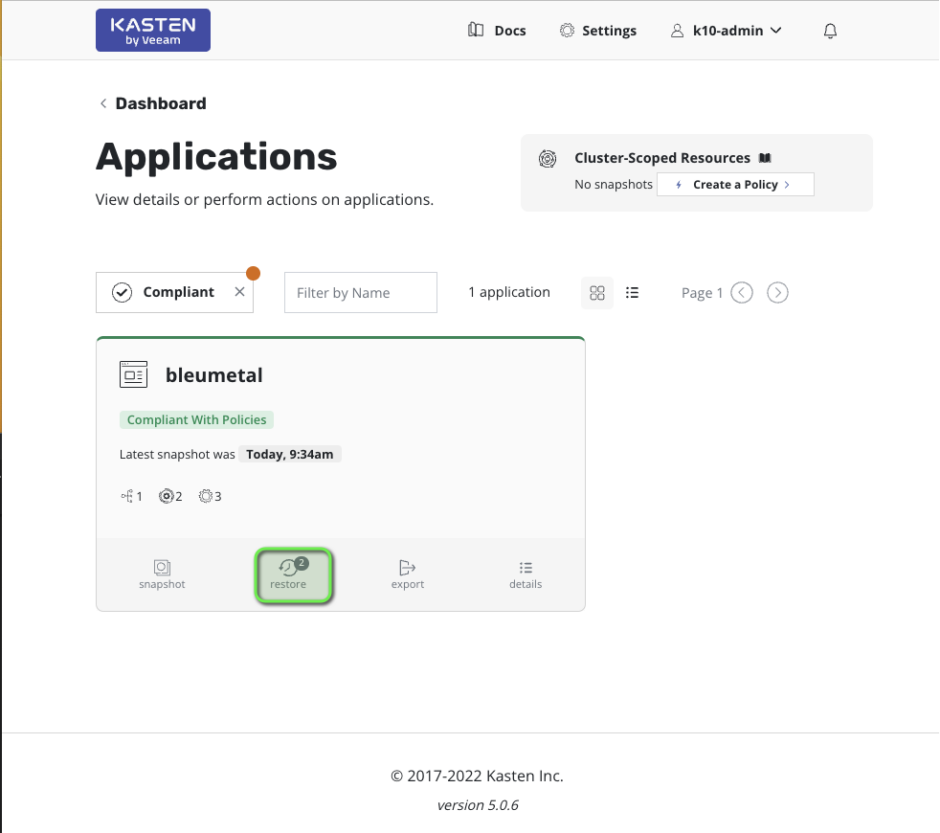Switch to card grid view
Screen dimensions: 940x833
coord(597,292)
